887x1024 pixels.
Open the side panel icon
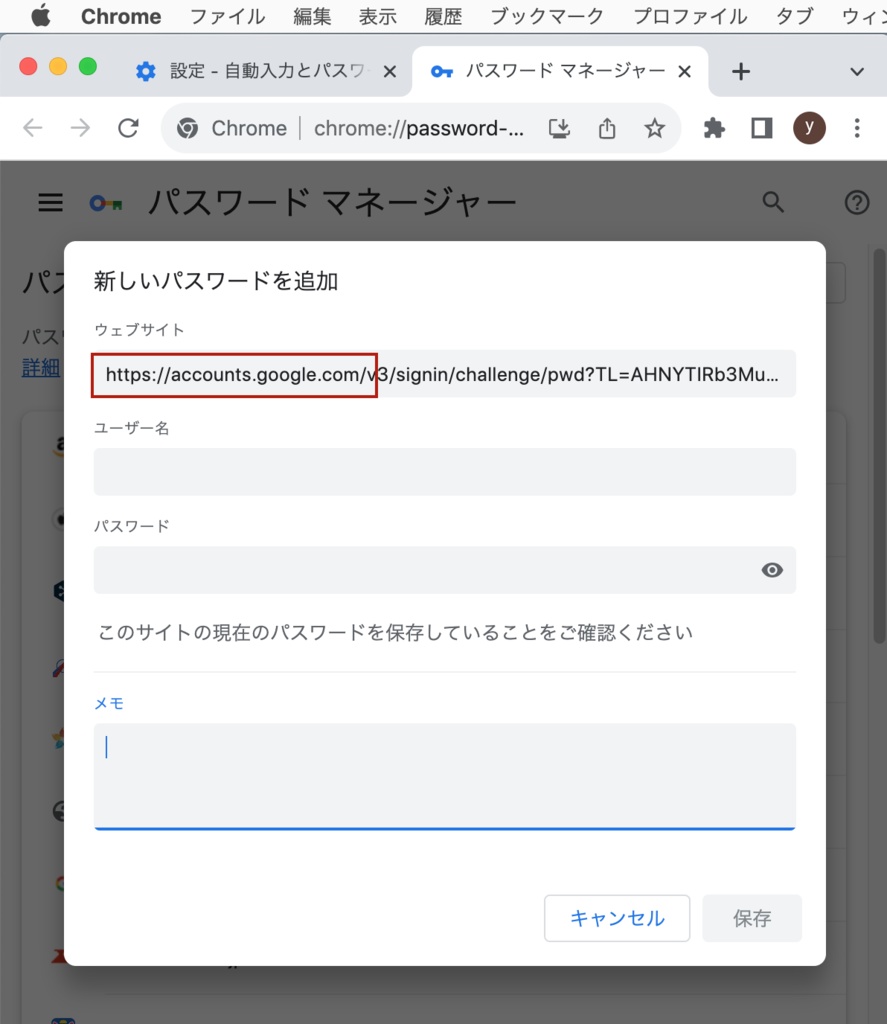coord(761,128)
